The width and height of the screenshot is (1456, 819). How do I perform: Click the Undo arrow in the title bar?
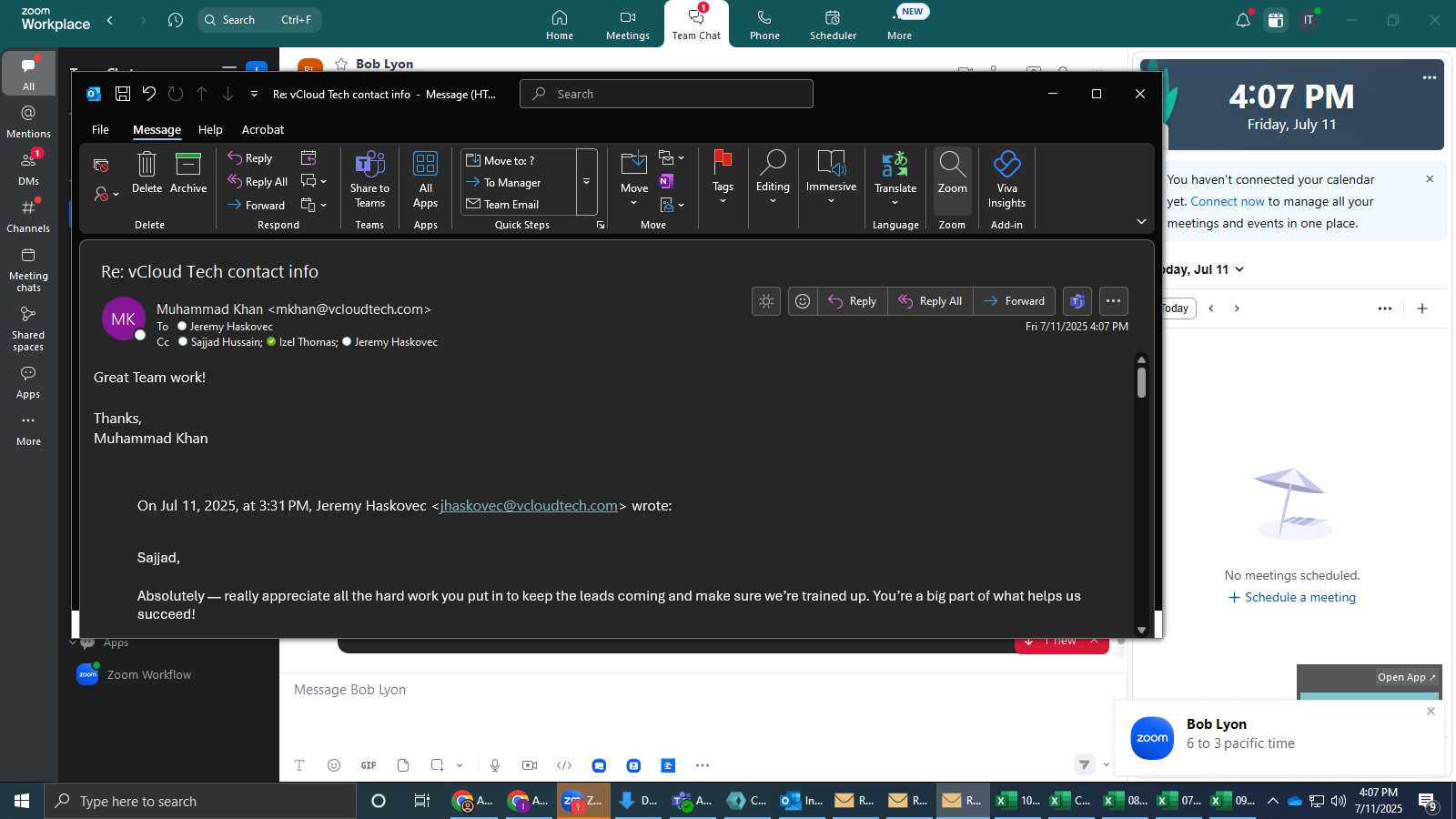149,94
